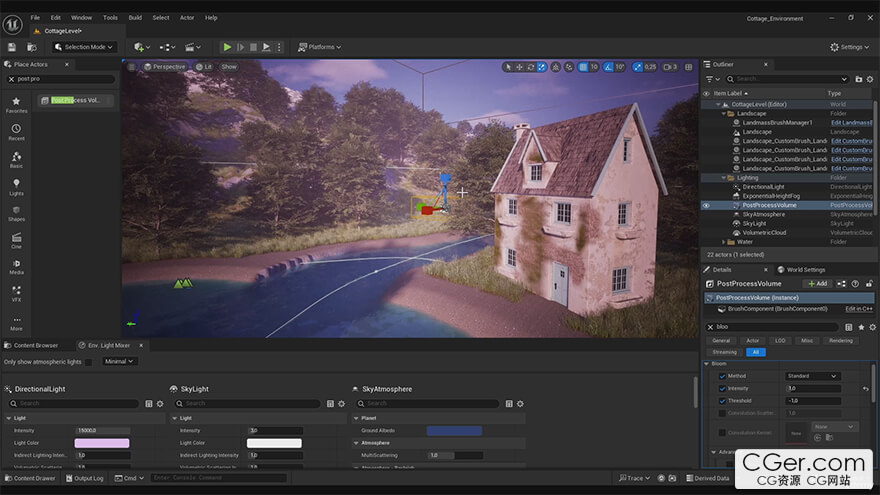Click the viewport hamburger options icon
This screenshot has height=495, width=880.
132,67
